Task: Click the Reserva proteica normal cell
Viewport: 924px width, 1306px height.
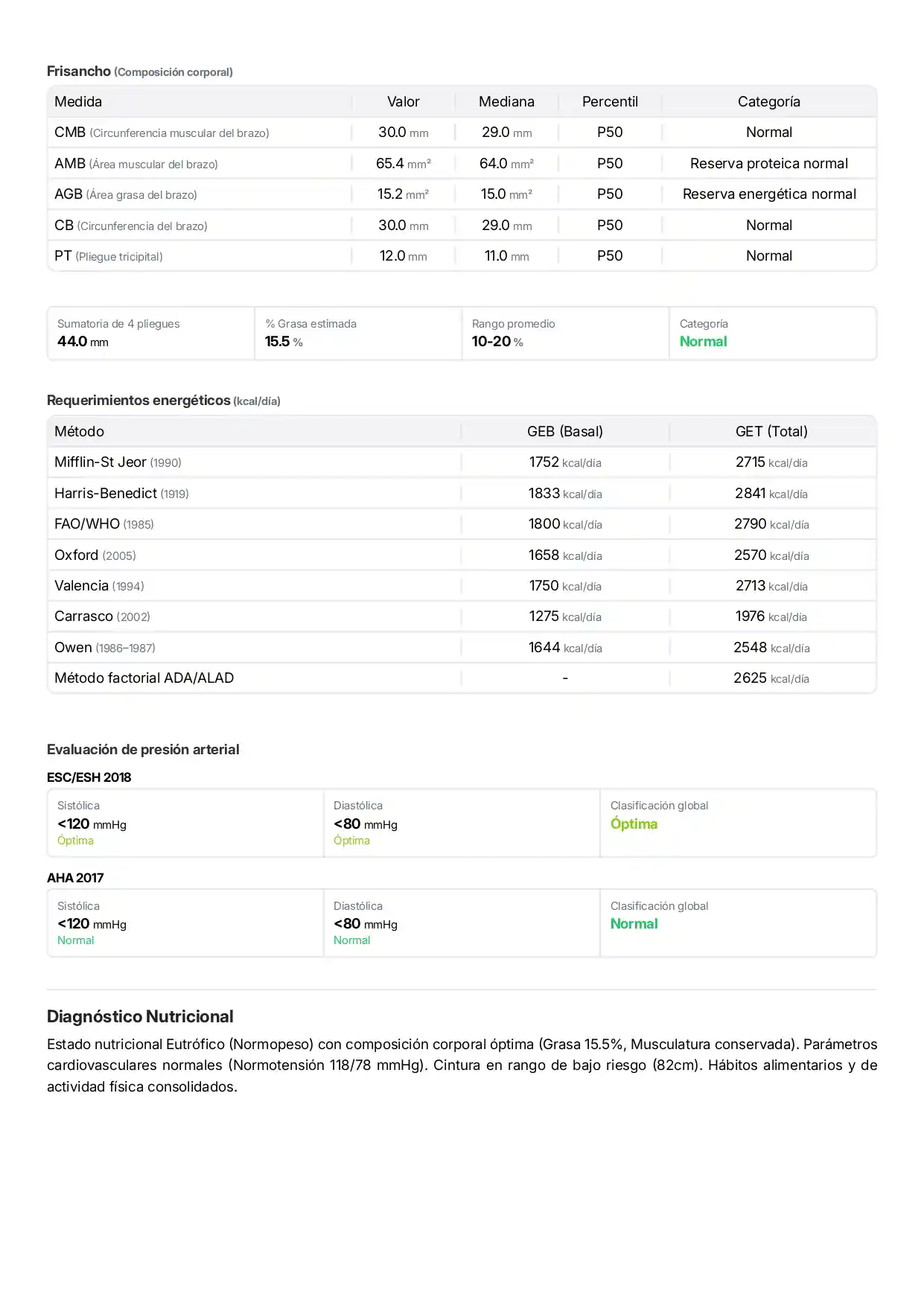Action: pos(768,164)
